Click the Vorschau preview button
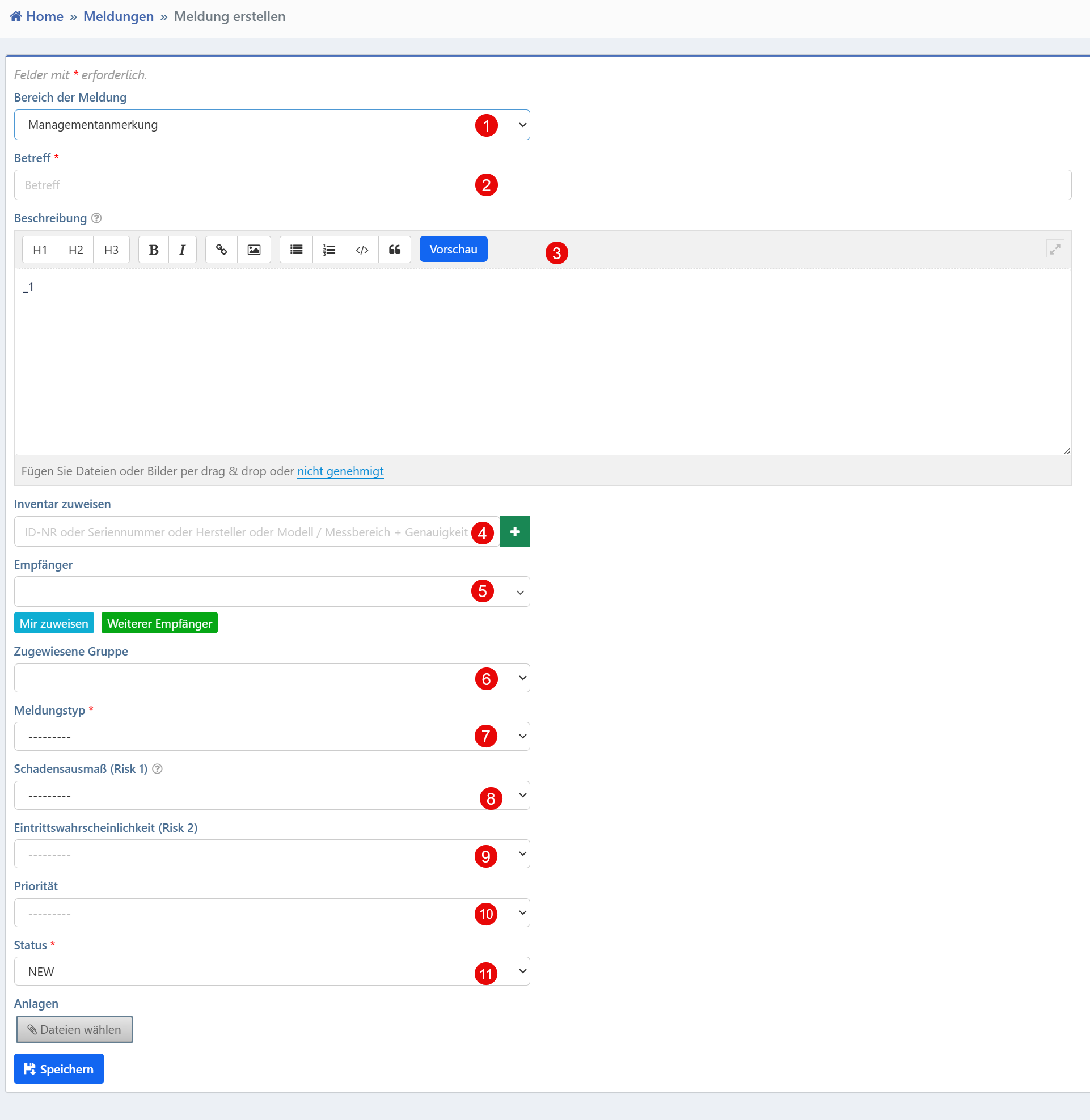1090x1120 pixels. point(453,249)
